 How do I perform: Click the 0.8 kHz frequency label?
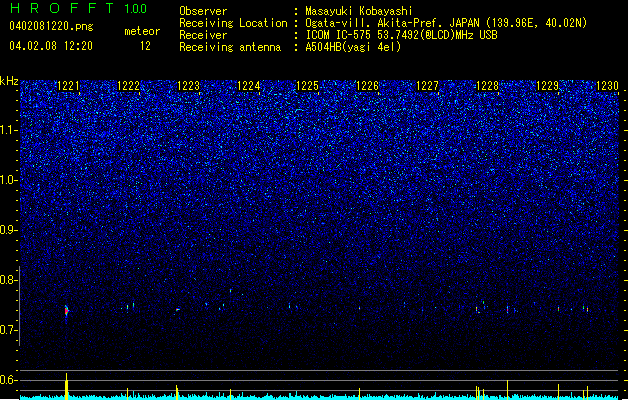9,280
